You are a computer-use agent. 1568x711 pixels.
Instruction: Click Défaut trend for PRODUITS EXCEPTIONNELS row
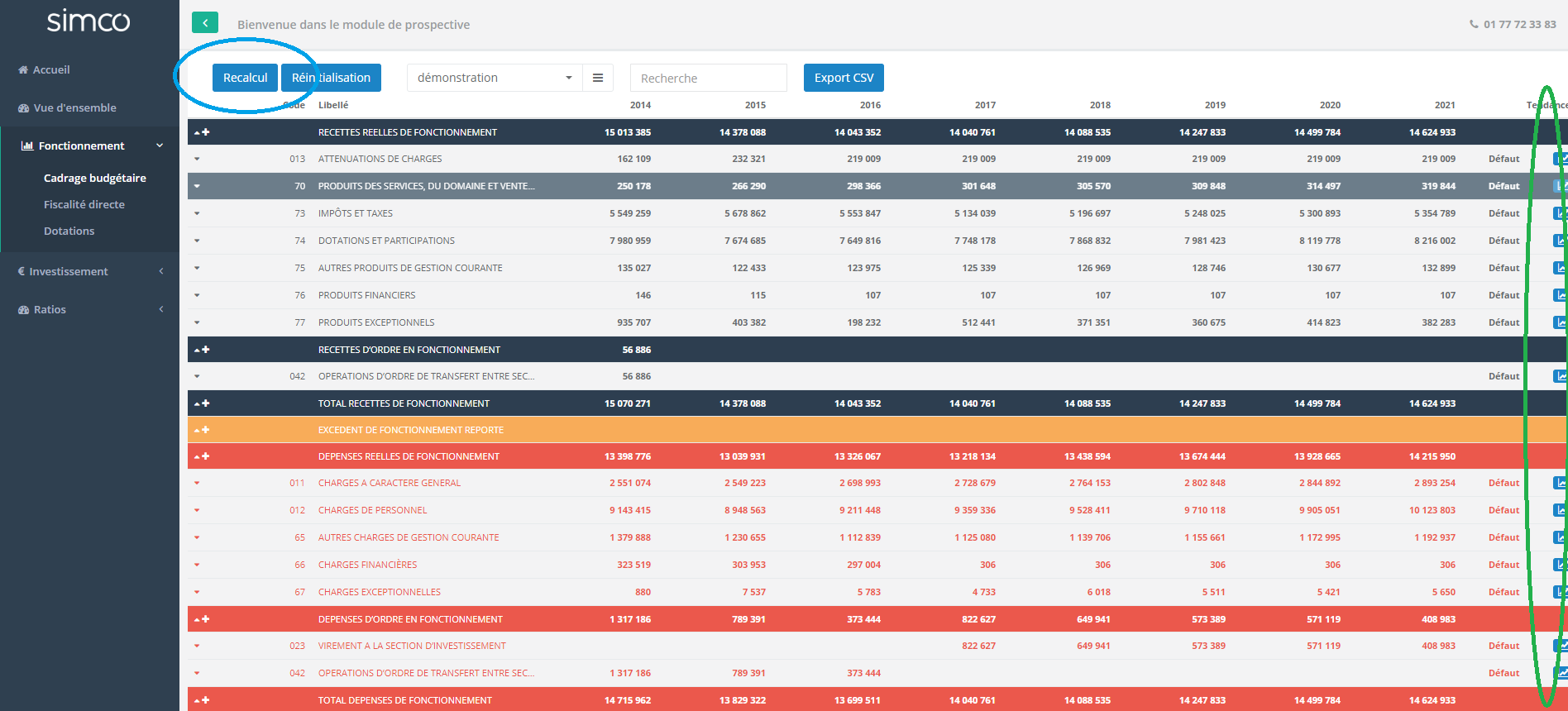point(1503,322)
